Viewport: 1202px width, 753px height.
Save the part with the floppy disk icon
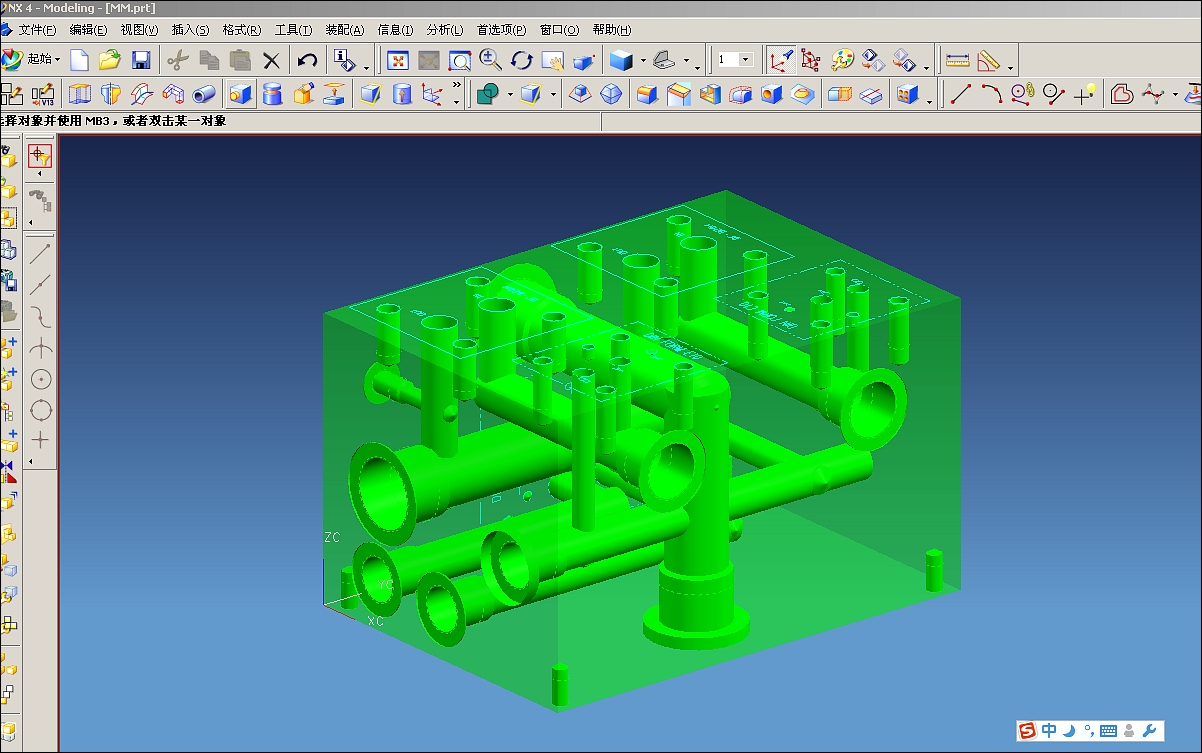141,60
